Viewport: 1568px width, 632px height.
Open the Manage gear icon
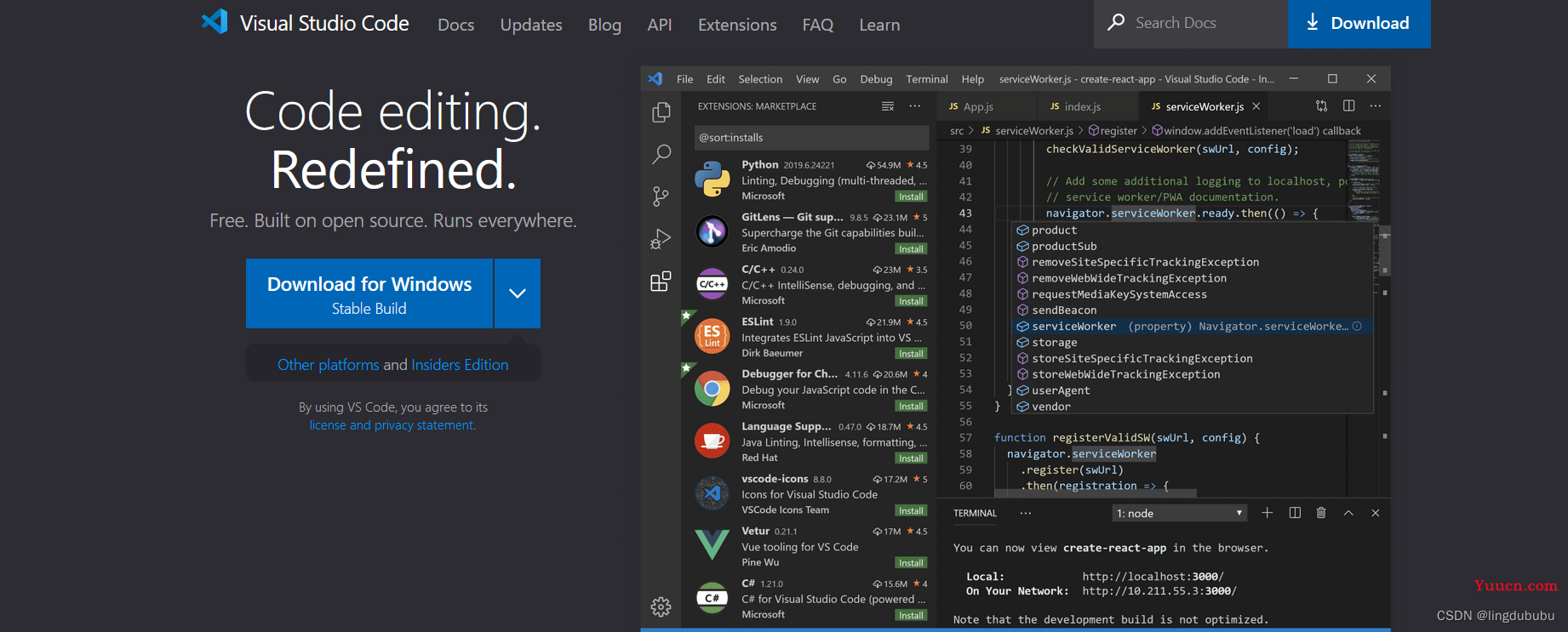661,606
